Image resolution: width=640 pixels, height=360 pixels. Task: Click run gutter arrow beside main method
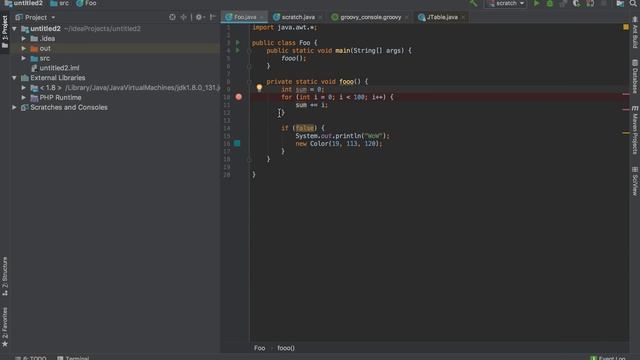238,50
